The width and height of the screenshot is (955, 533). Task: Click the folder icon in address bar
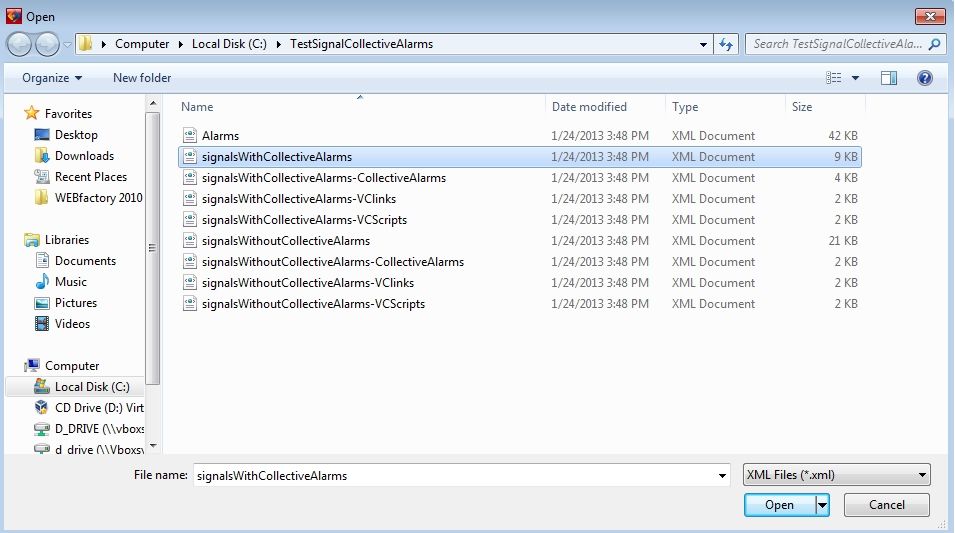(86, 44)
